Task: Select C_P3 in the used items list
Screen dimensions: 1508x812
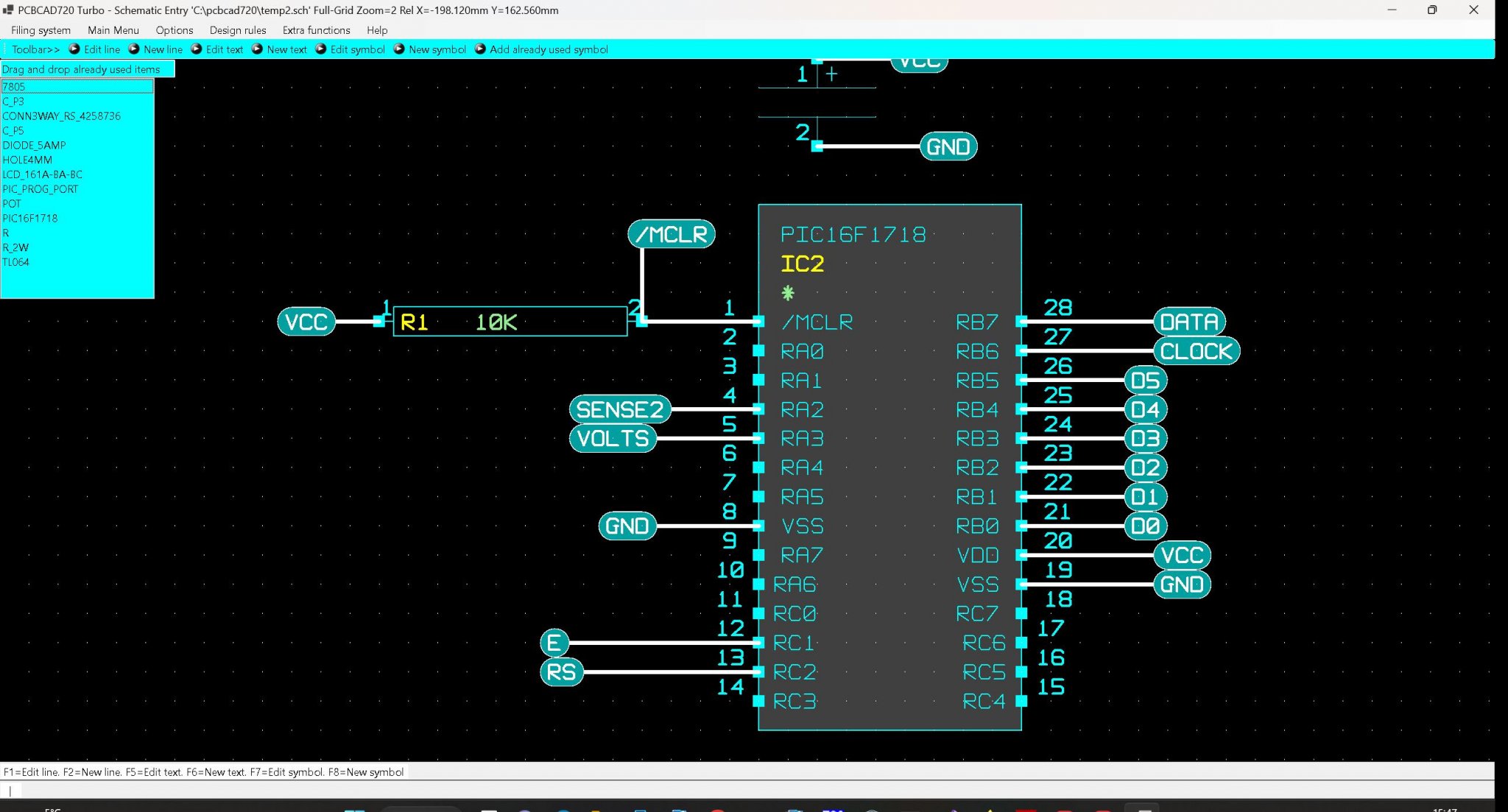Action: coord(77,102)
